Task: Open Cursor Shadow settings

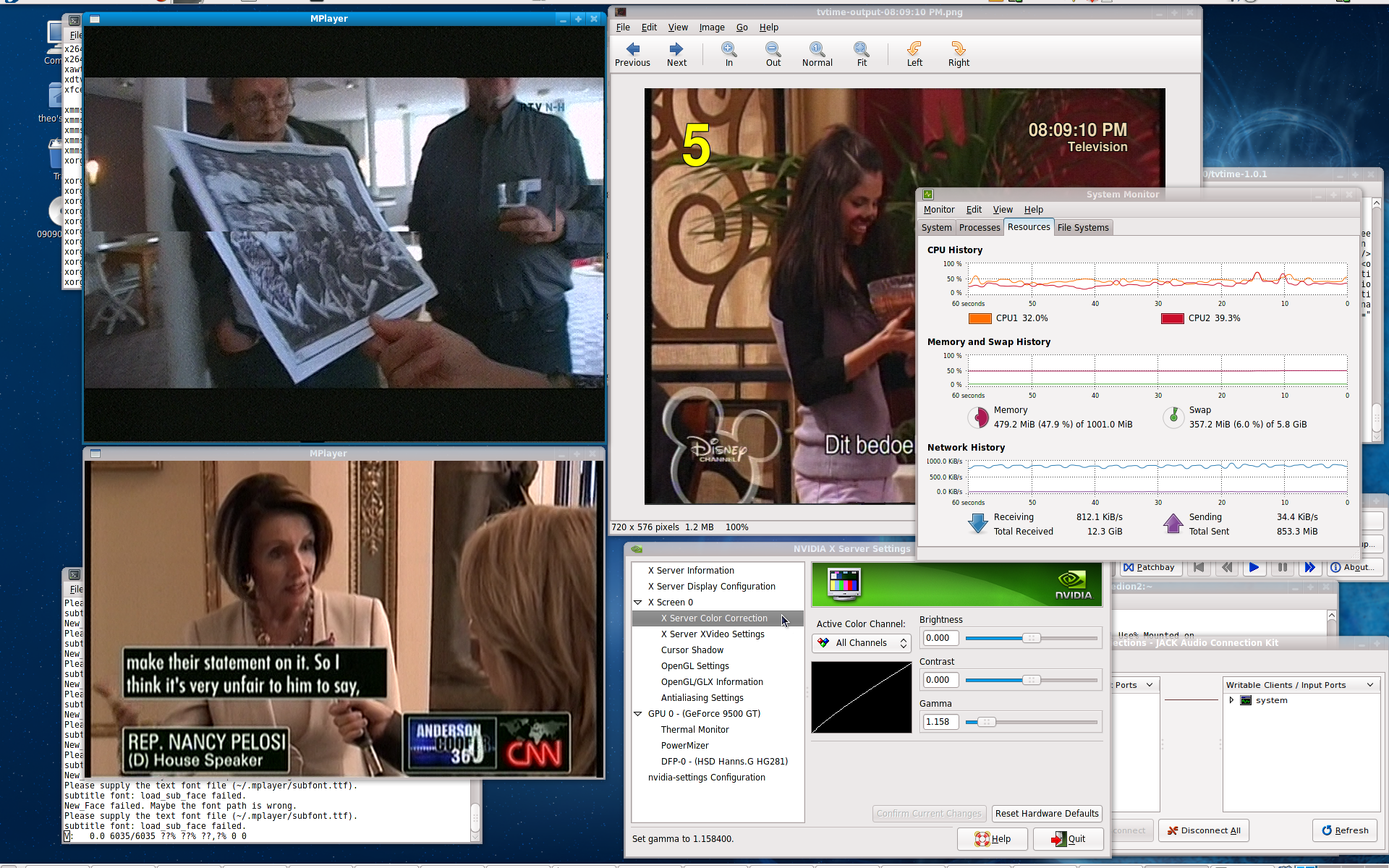Action: [692, 650]
